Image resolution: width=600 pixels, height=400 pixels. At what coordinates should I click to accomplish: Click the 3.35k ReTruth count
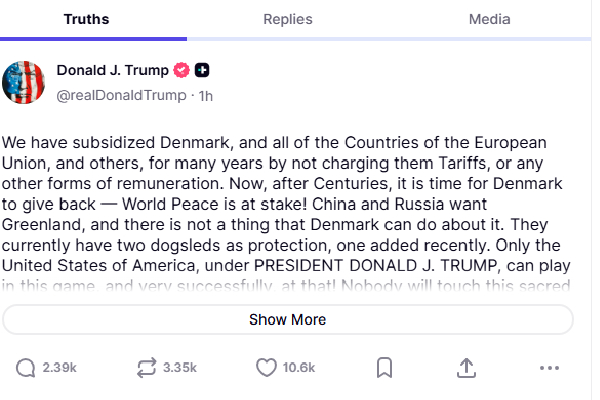[178, 368]
